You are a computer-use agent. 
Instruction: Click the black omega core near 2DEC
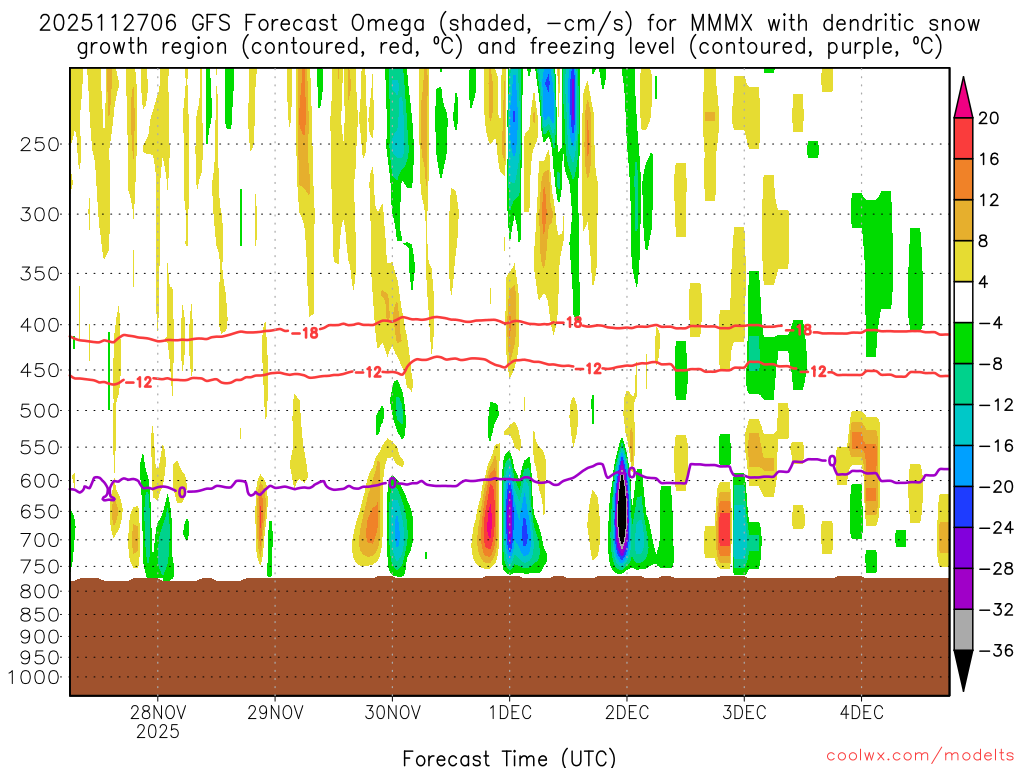621,510
